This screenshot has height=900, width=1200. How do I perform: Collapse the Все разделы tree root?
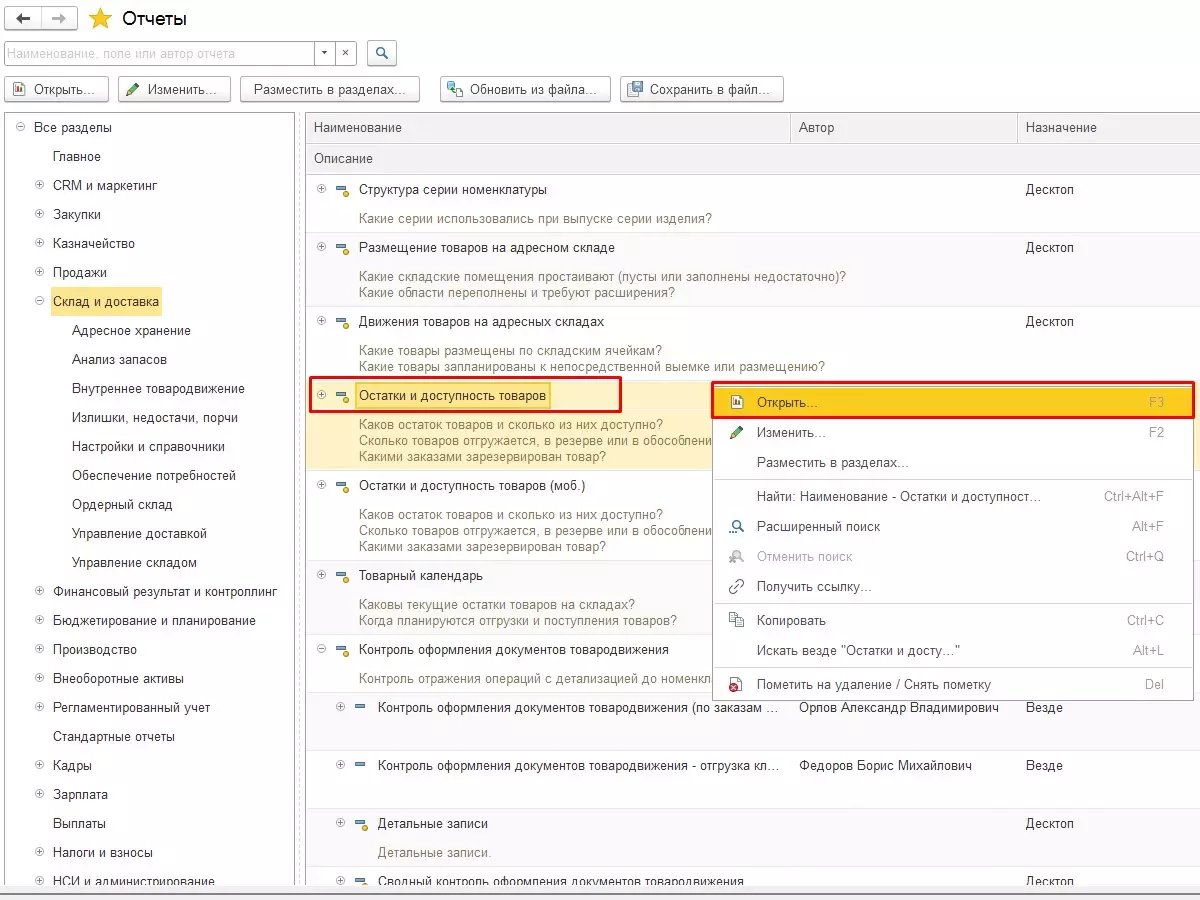coord(20,127)
